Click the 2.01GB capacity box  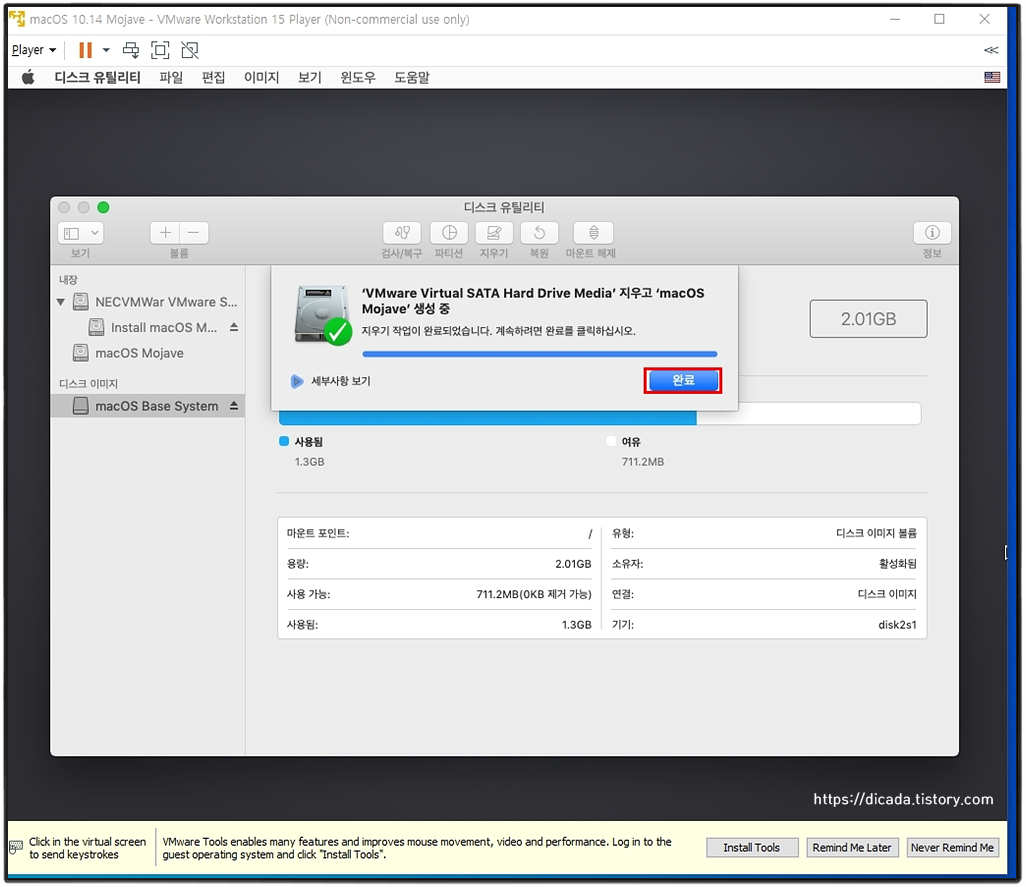868,319
